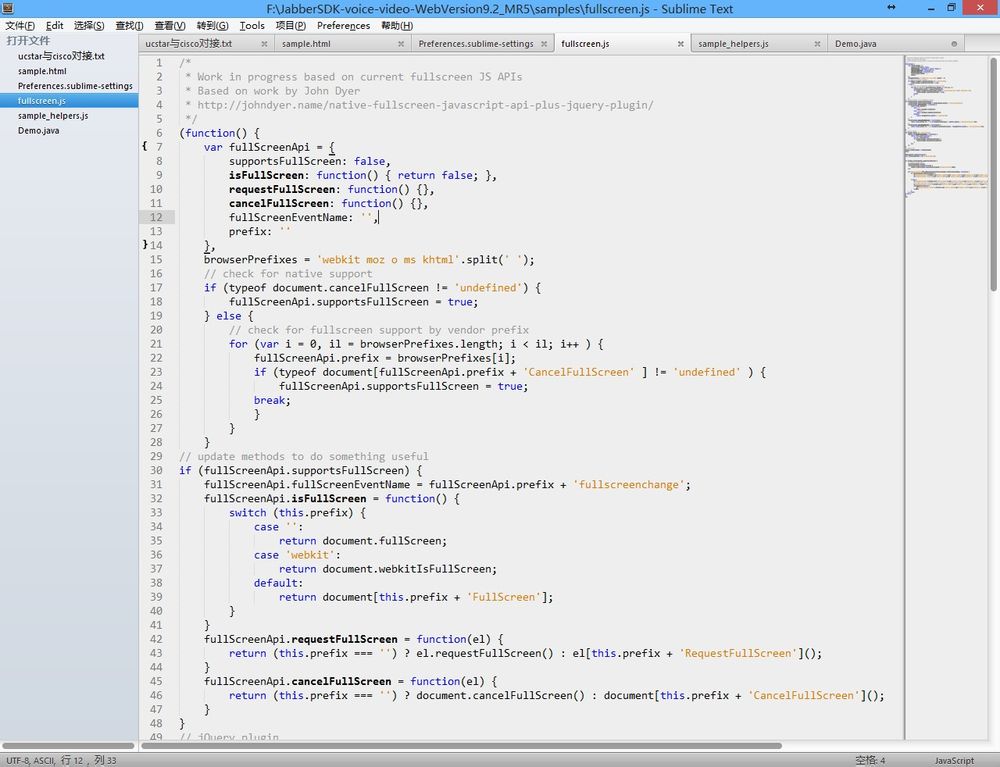The width and height of the screenshot is (1000, 767).
Task: Click 'Based on work by John Dyer' comment
Action: coord(279,91)
